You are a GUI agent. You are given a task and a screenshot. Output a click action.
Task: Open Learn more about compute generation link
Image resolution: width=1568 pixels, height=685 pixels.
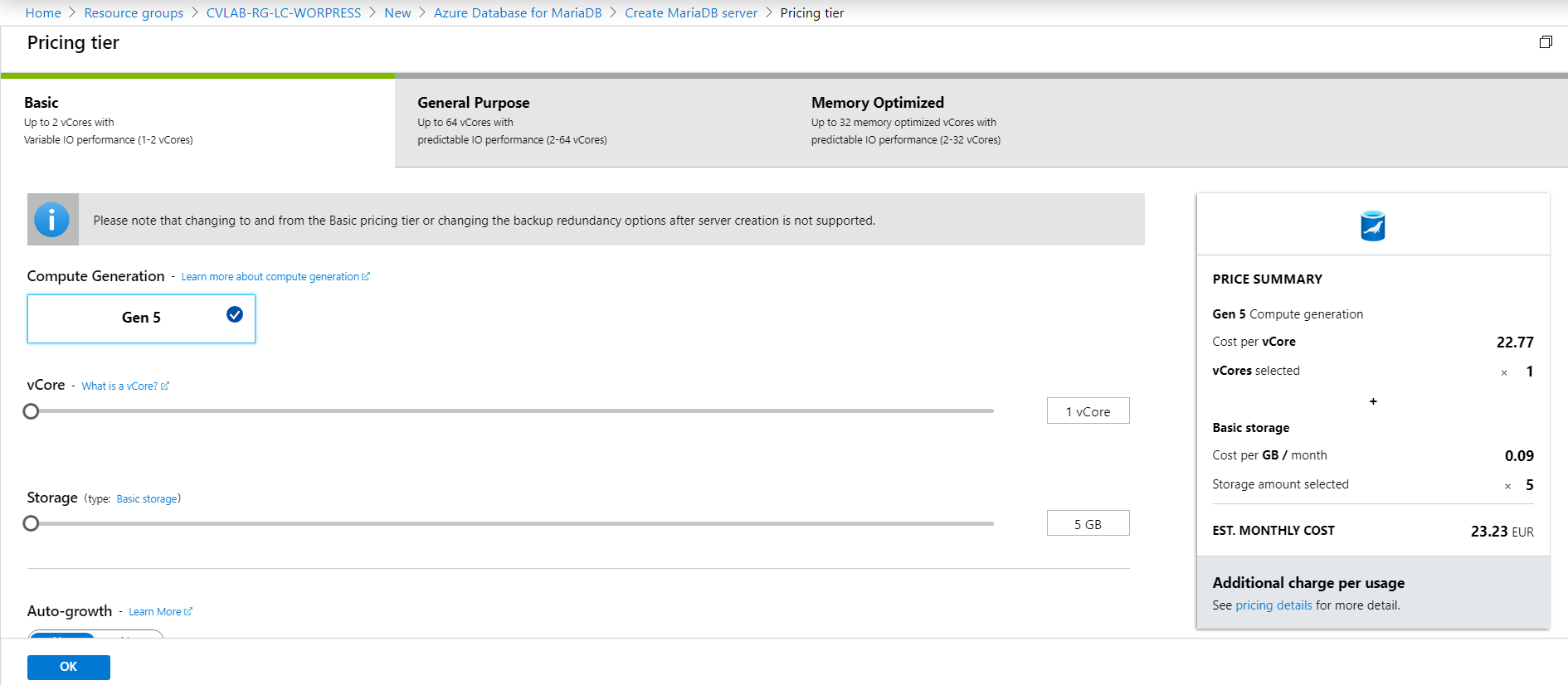(x=275, y=277)
